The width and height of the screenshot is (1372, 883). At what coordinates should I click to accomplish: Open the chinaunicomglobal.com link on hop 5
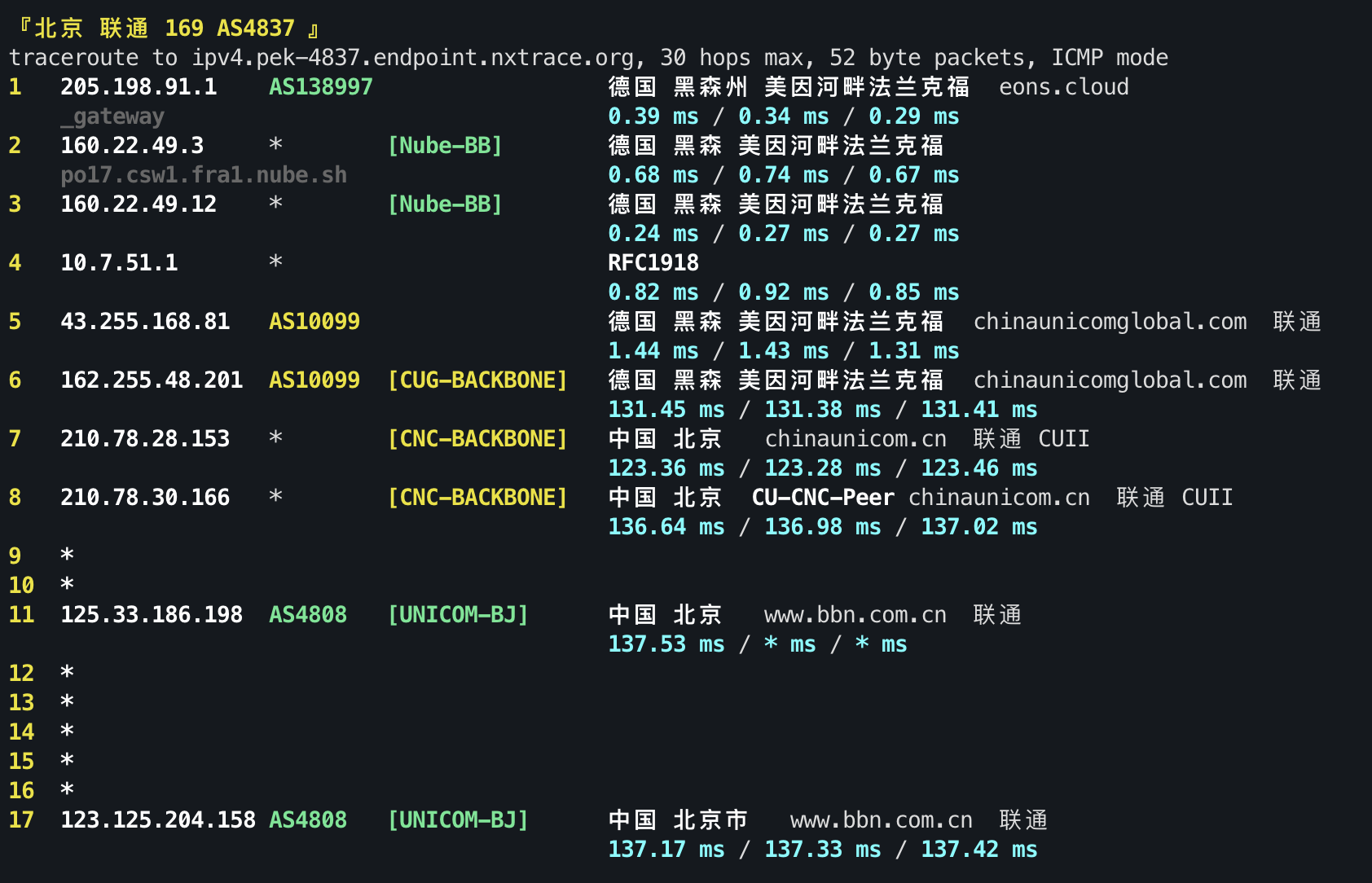[1110, 321]
